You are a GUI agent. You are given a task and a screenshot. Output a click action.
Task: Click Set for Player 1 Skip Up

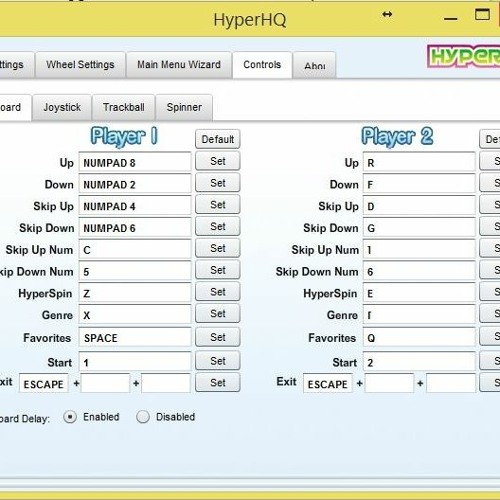coord(218,204)
